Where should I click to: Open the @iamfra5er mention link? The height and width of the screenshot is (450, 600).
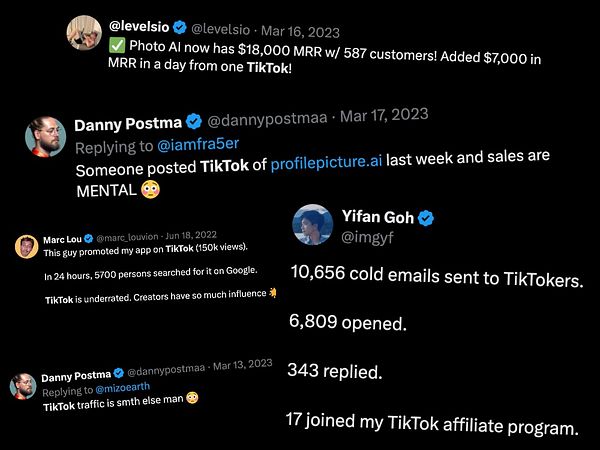point(198,145)
